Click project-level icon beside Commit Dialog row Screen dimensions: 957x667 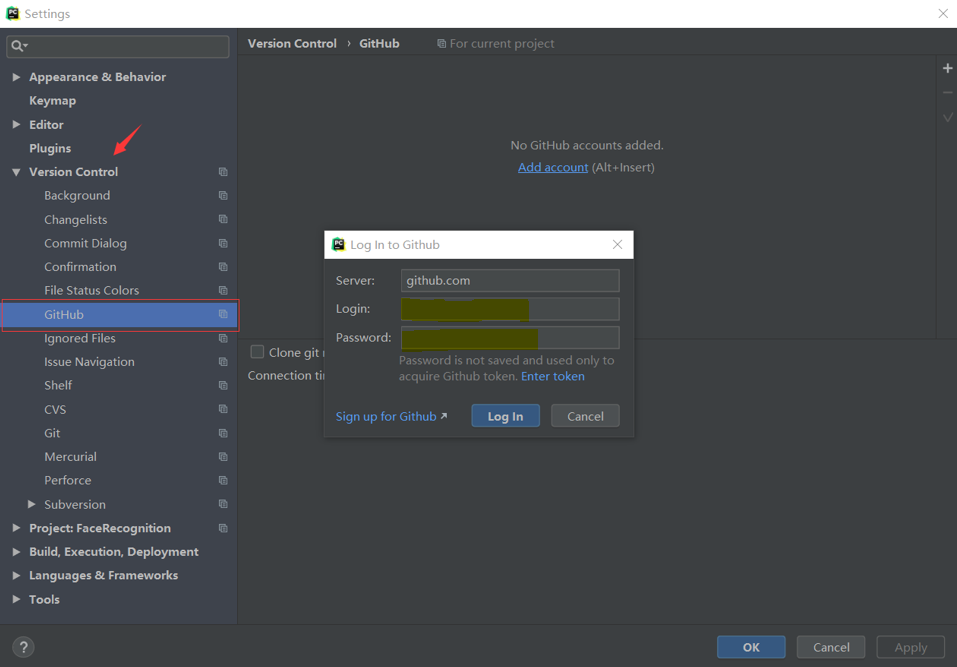(x=223, y=243)
